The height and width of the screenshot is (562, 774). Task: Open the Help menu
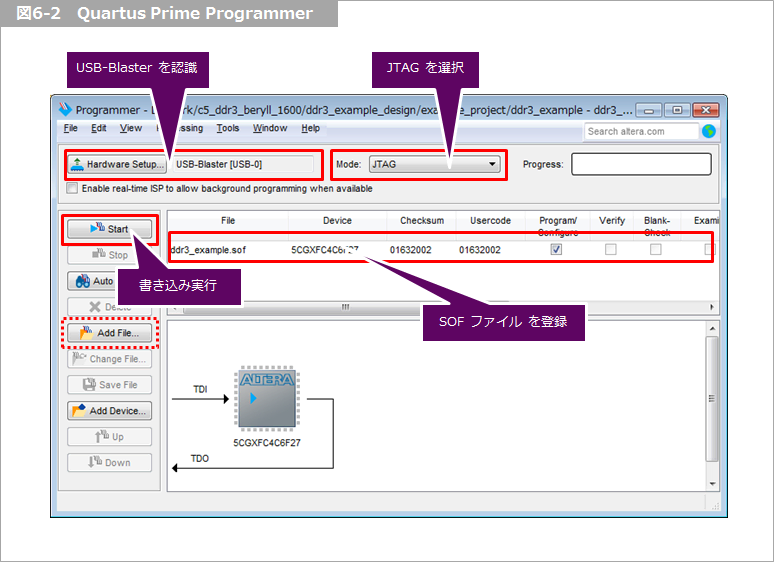[x=311, y=128]
